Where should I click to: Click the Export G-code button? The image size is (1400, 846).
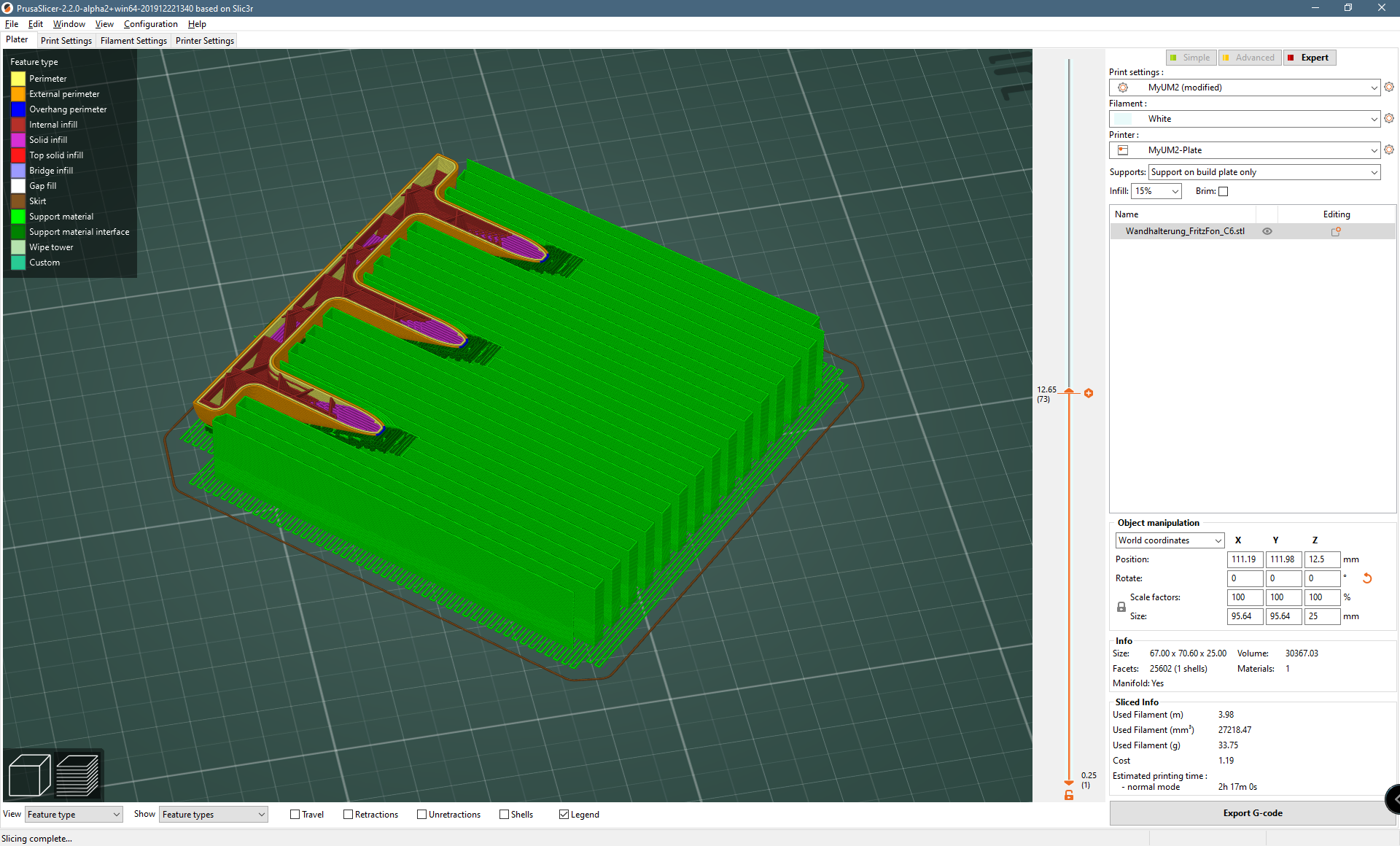tap(1251, 812)
